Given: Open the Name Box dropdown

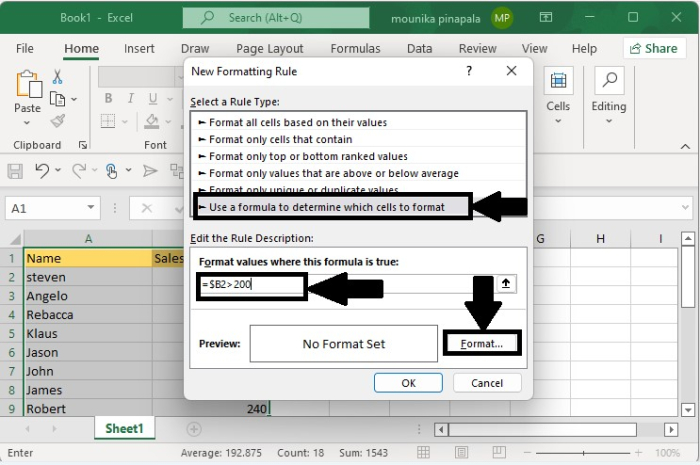Looking at the screenshot, I should tap(91, 207).
